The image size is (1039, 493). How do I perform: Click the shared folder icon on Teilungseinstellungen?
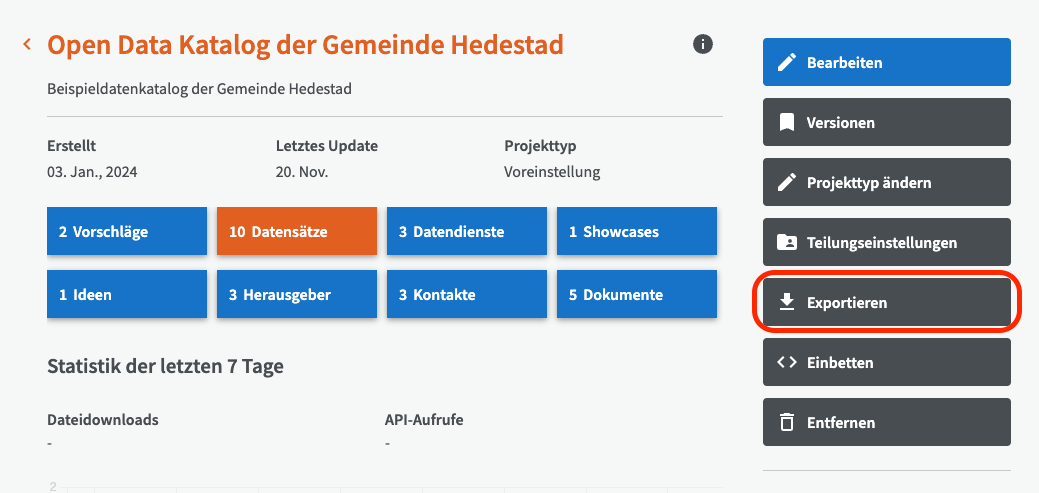tap(787, 243)
